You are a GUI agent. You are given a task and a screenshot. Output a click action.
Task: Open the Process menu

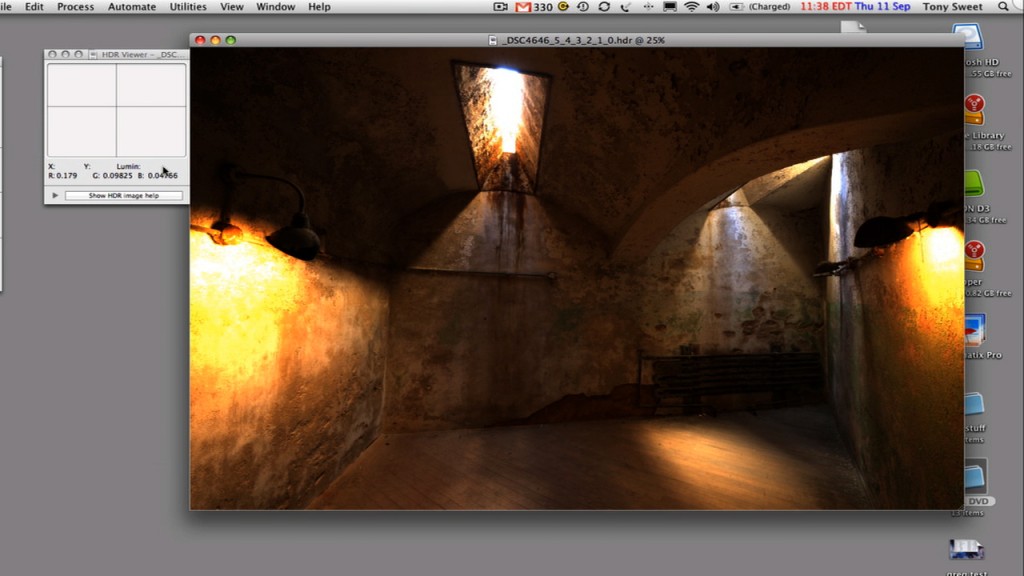click(x=75, y=7)
